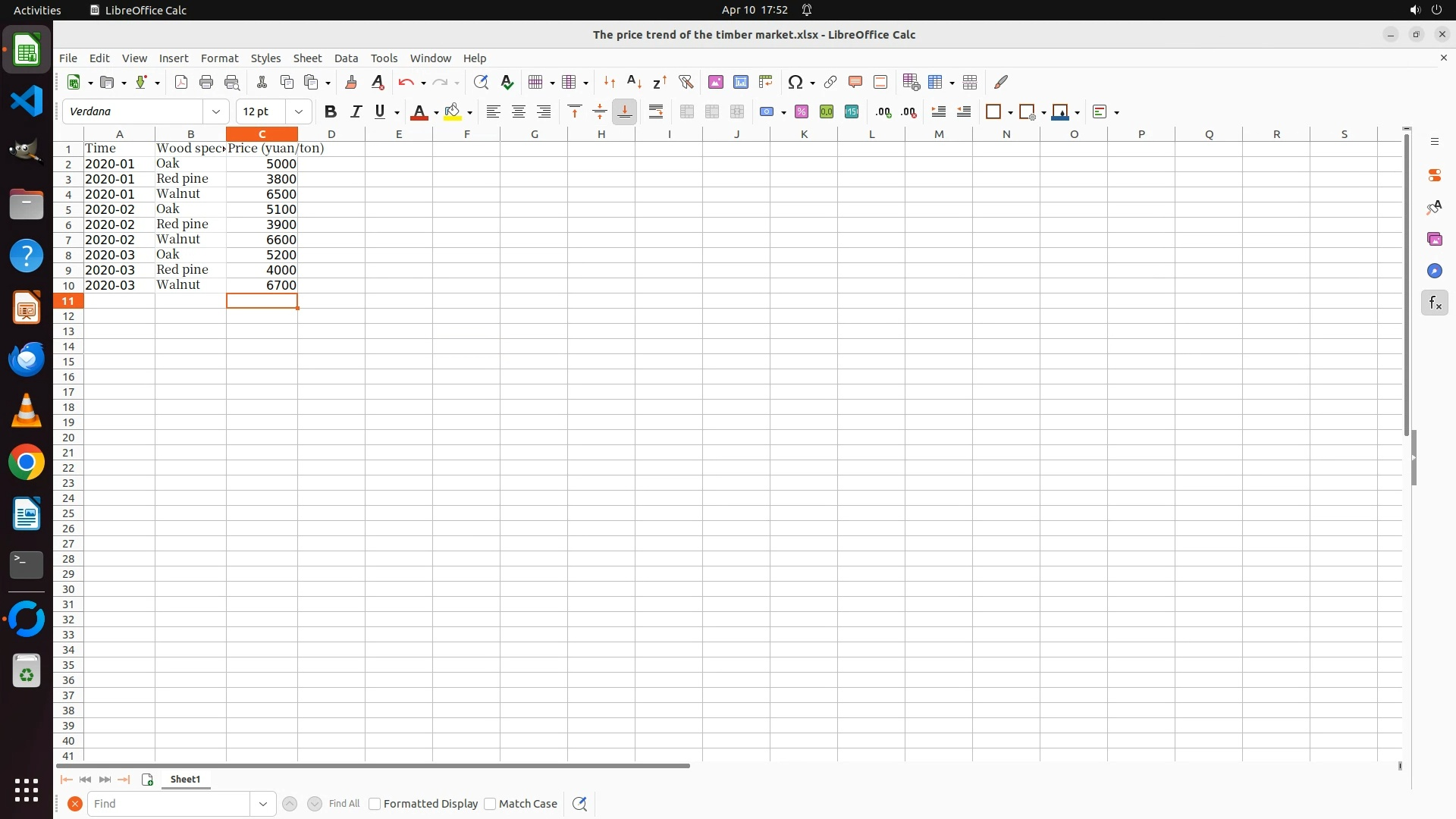Click the Find All button

coord(344,804)
